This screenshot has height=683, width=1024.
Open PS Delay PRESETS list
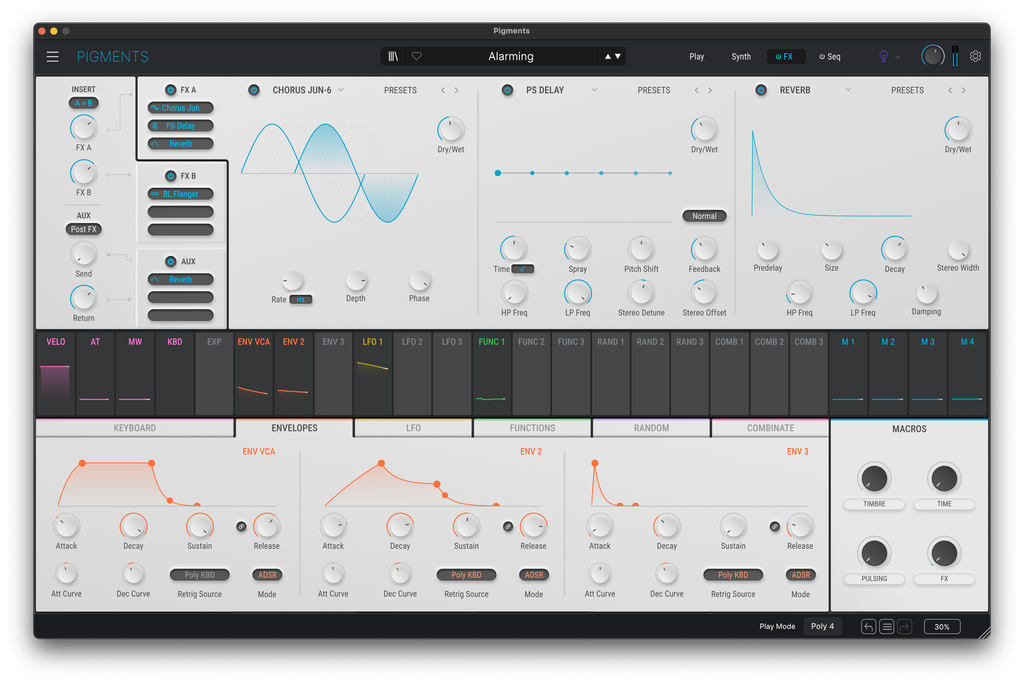(x=654, y=91)
